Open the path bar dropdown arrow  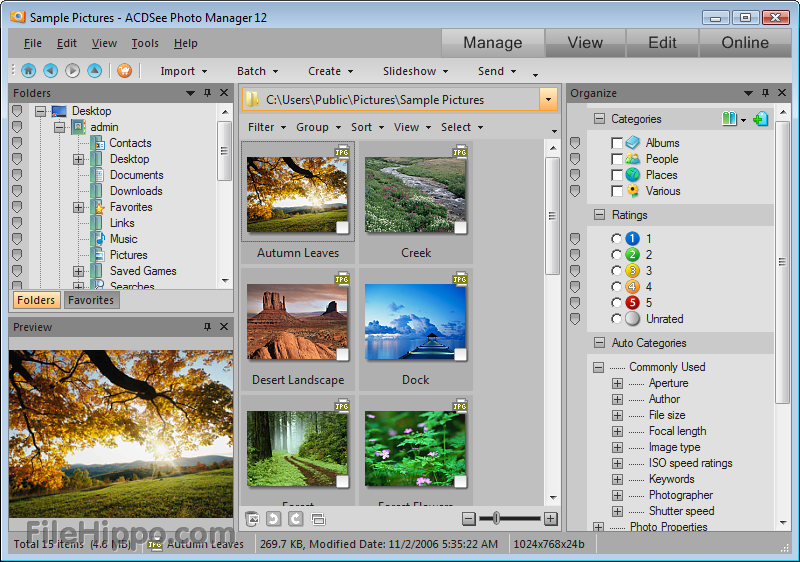click(x=548, y=99)
